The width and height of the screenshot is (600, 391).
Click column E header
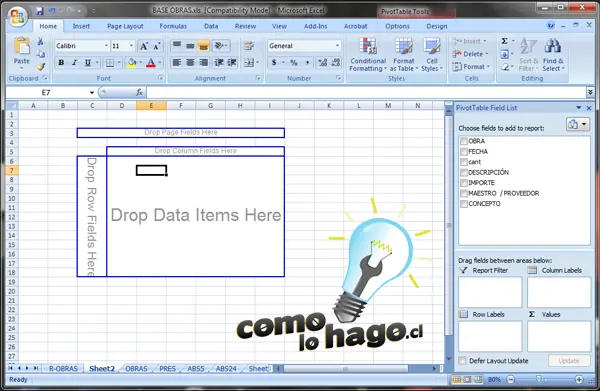[x=151, y=106]
